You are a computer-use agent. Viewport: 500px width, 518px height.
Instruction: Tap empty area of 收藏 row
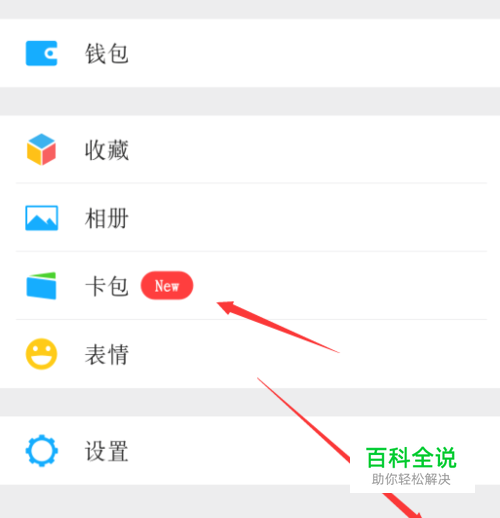[x=300, y=149]
